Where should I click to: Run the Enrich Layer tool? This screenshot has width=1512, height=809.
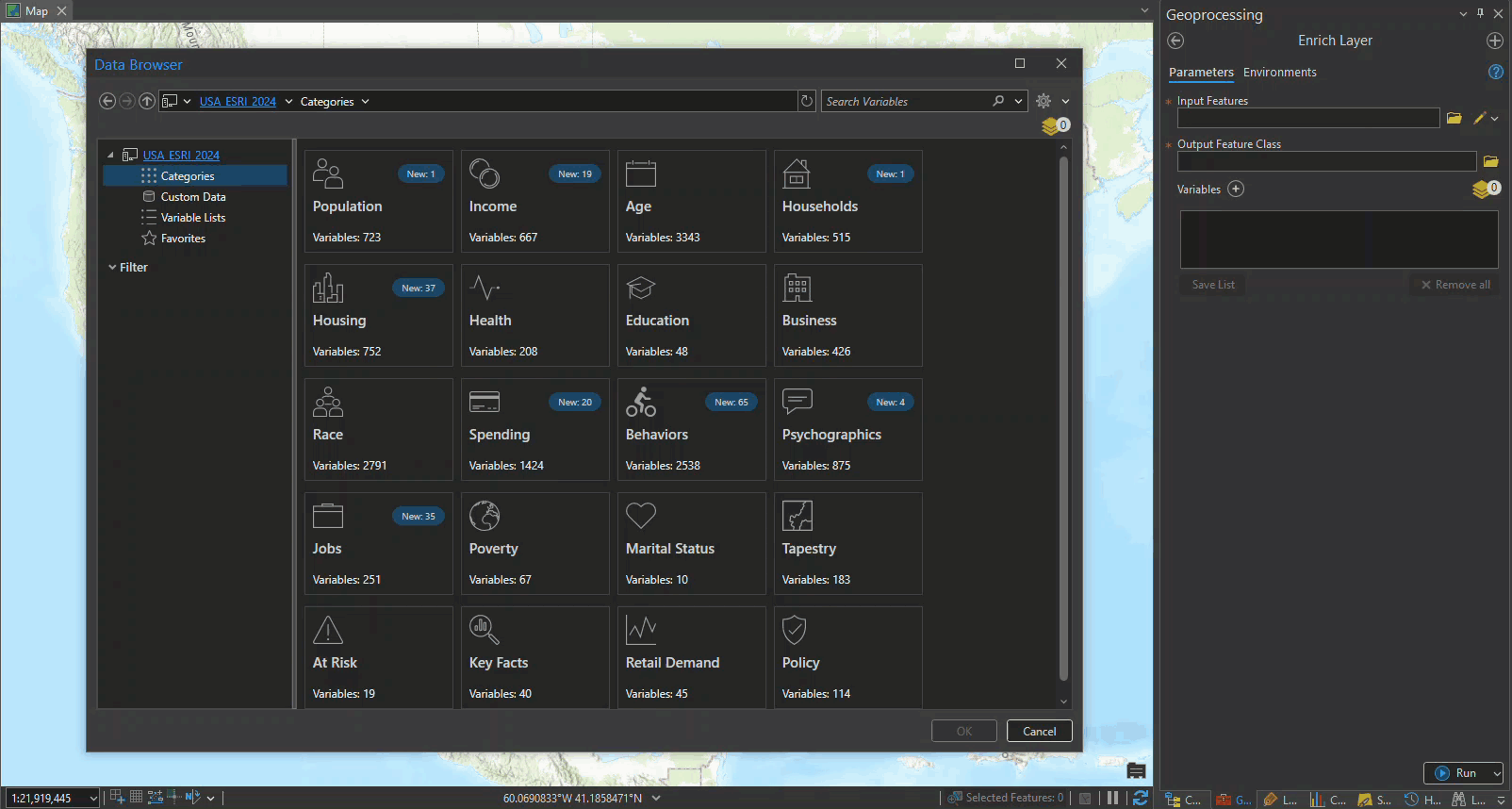point(1456,773)
